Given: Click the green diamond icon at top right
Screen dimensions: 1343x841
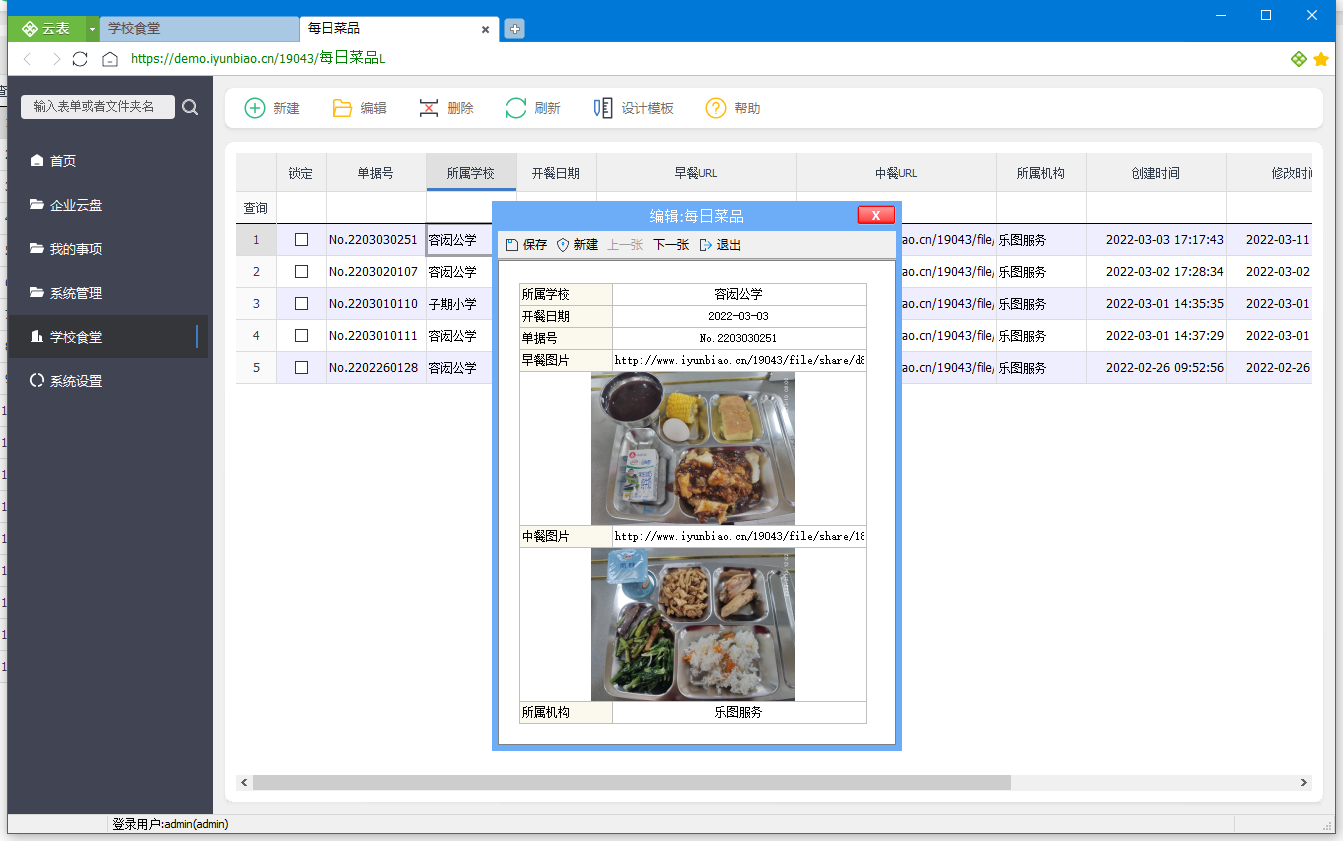Looking at the screenshot, I should point(1298,59).
